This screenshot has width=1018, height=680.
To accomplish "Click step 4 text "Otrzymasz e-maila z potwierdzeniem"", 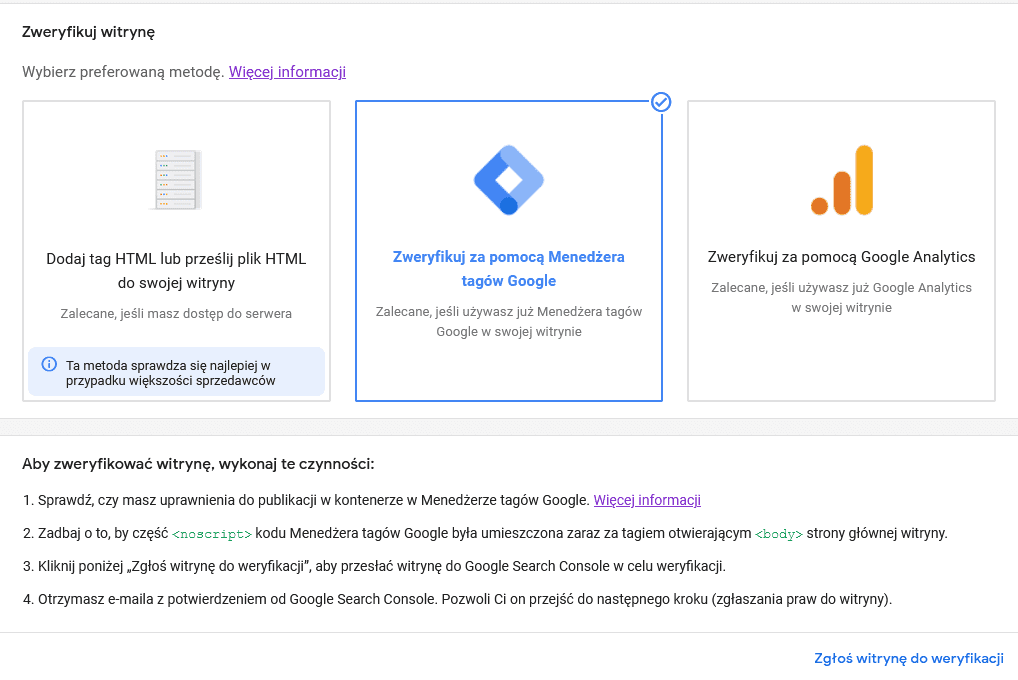I will (457, 599).
